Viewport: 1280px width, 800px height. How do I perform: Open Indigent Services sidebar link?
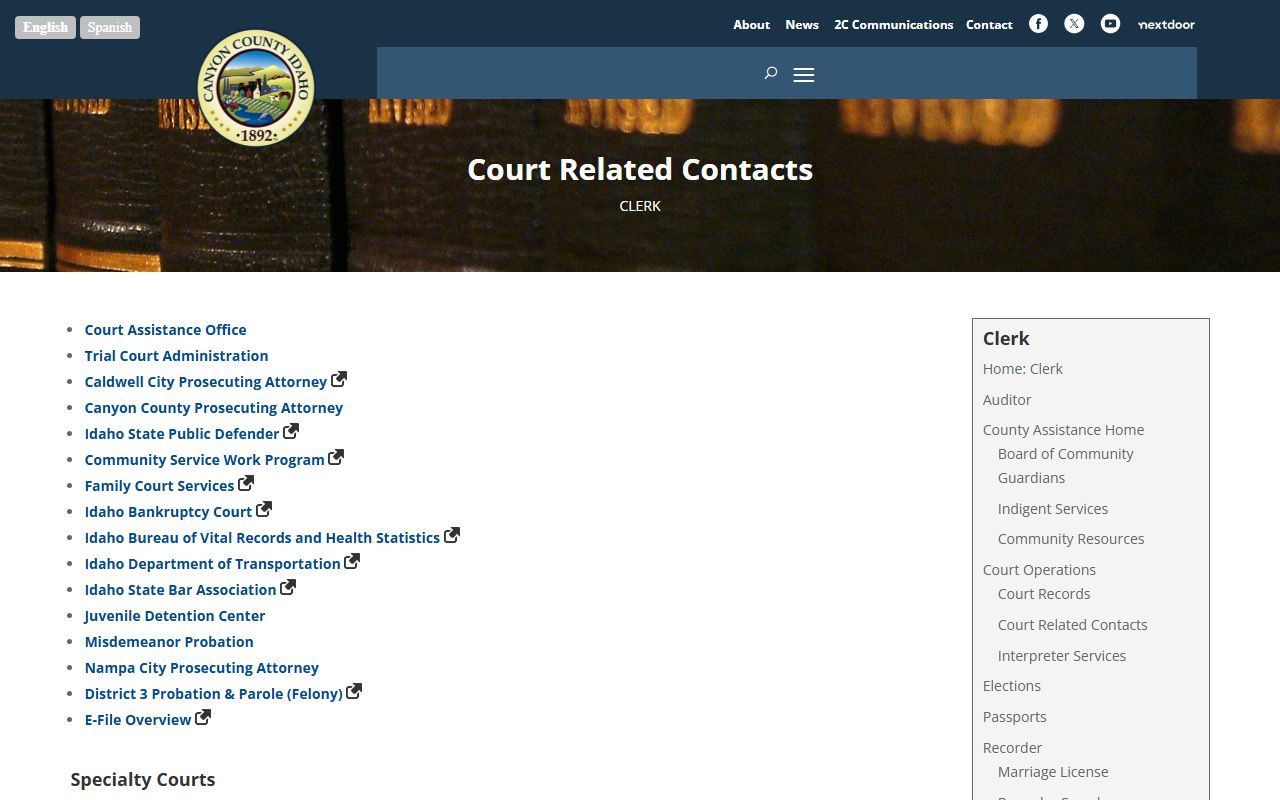coord(1053,509)
